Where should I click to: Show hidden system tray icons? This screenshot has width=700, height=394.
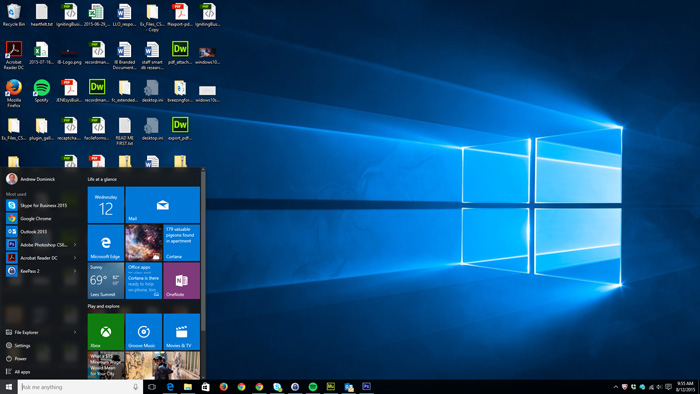616,387
